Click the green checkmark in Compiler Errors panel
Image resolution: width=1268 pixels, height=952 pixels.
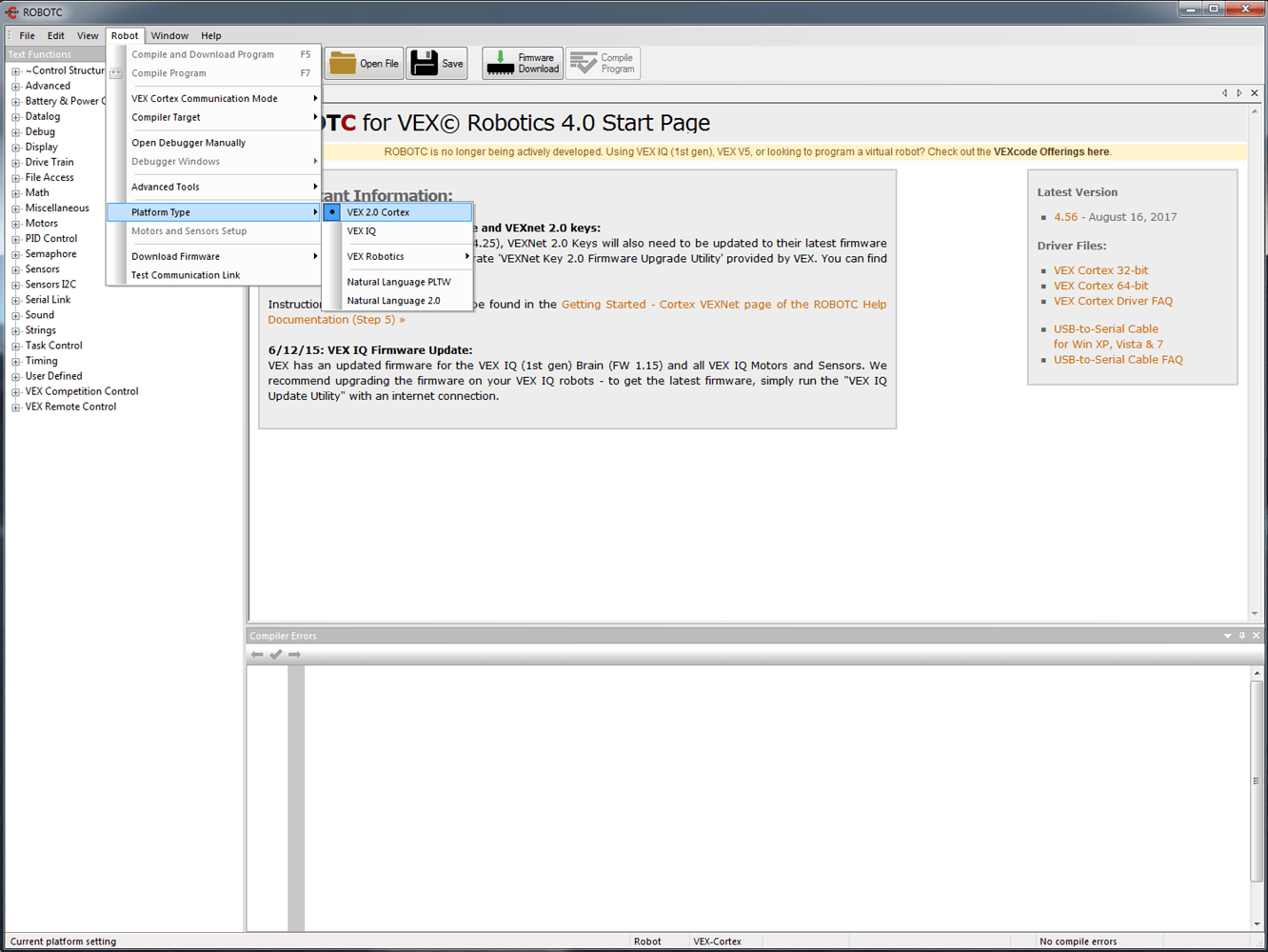[276, 654]
